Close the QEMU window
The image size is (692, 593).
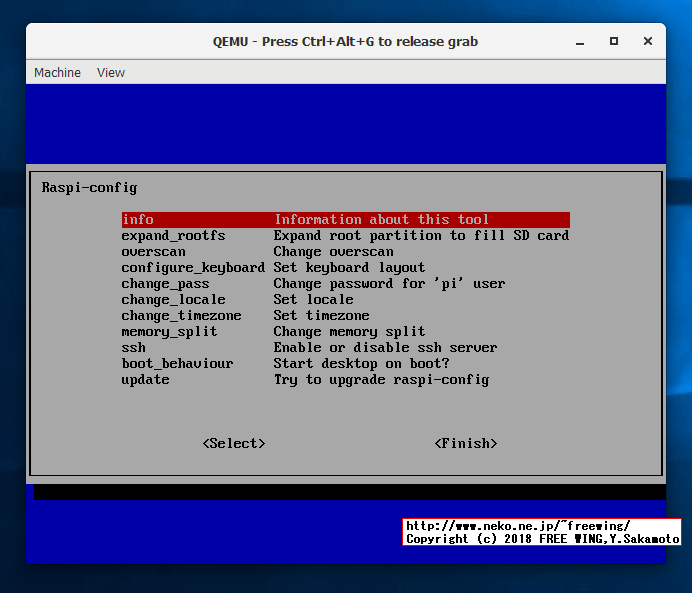point(647,41)
